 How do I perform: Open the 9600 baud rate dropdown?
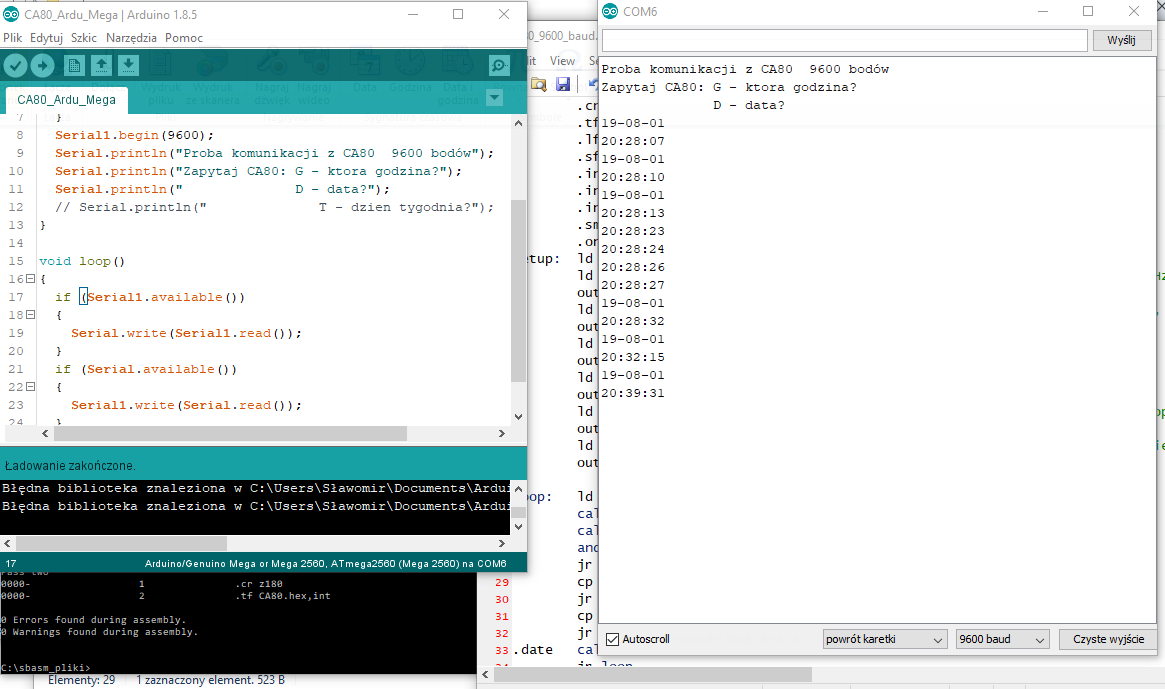(x=1002, y=639)
